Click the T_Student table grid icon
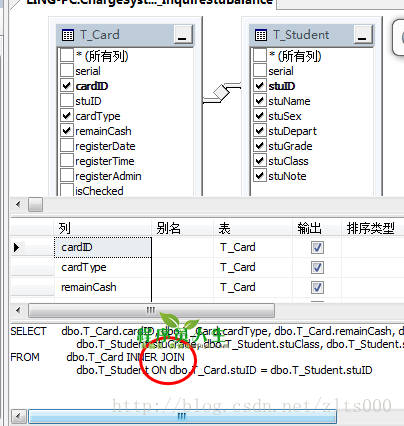Viewport: 404px width, 426px height. point(261,35)
